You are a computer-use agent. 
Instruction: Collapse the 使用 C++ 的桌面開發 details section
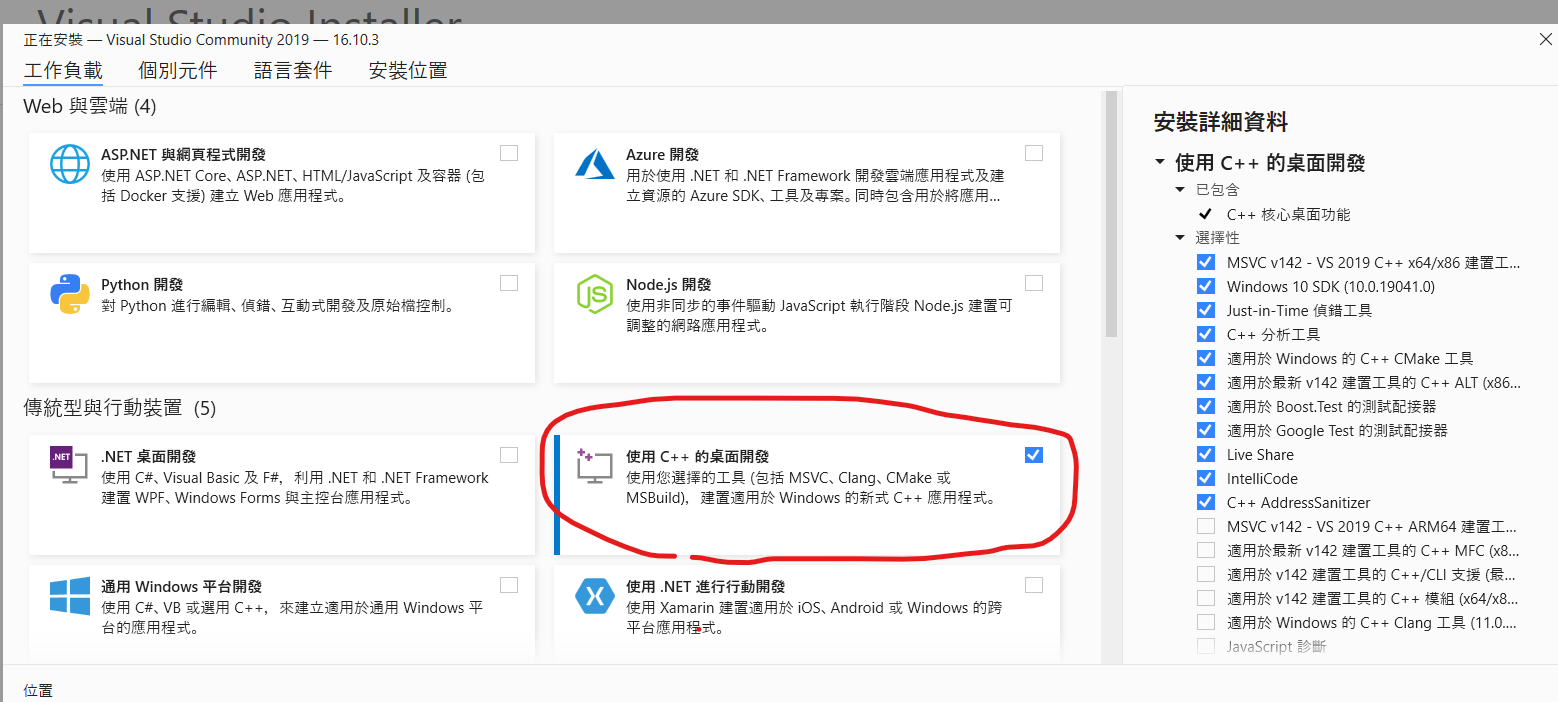(1160, 163)
